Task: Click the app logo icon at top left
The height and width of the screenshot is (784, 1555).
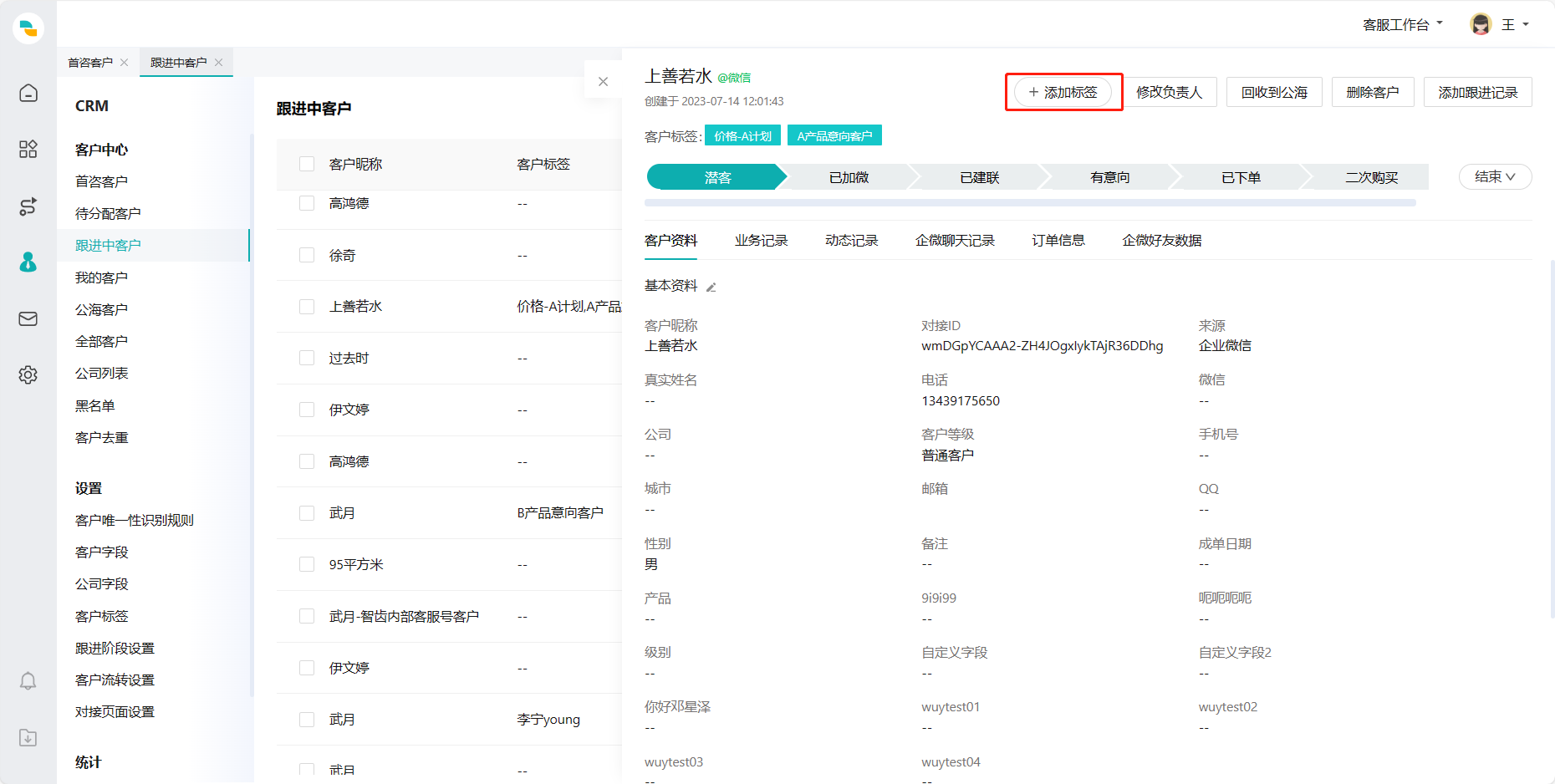Action: [28, 28]
